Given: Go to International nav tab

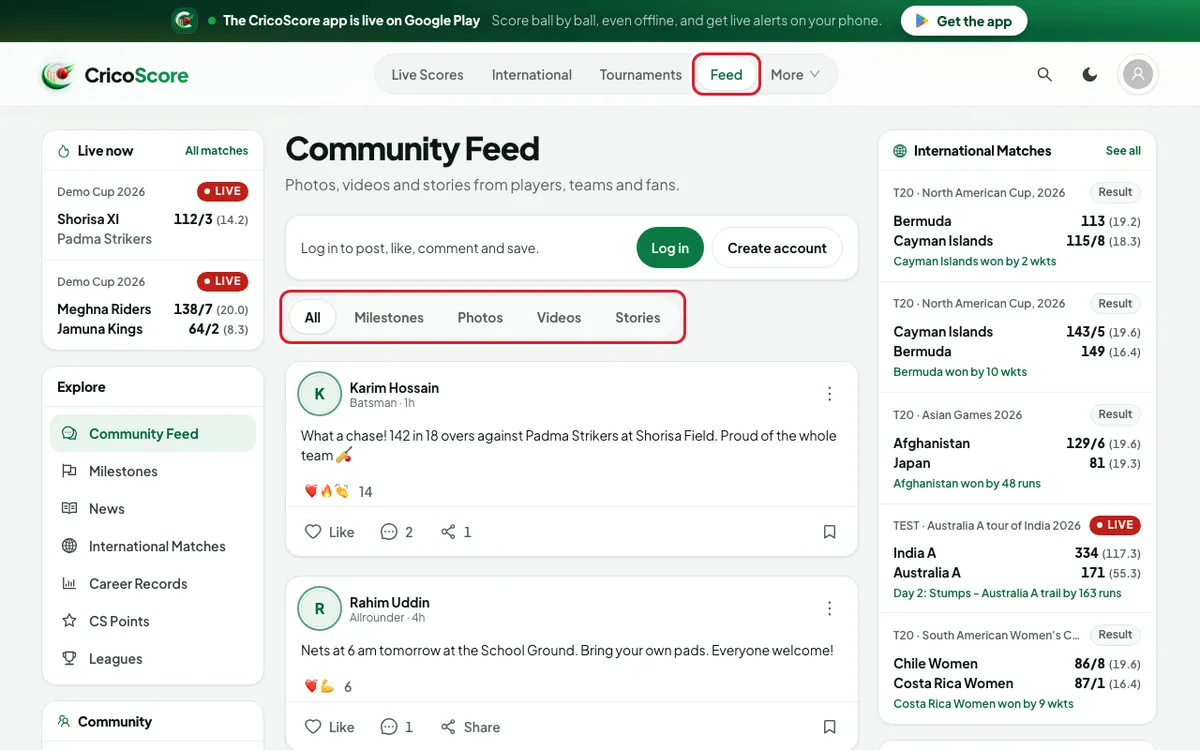Looking at the screenshot, I should 532,75.
